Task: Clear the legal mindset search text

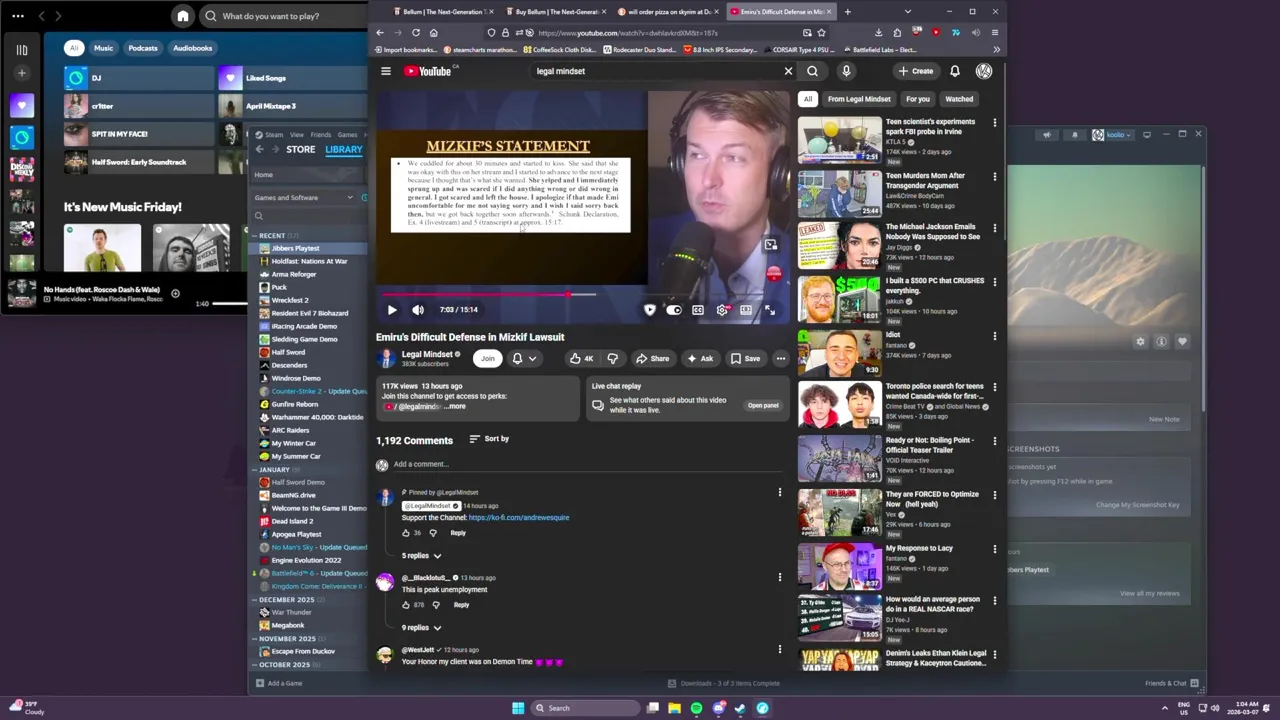Action: pos(788,71)
